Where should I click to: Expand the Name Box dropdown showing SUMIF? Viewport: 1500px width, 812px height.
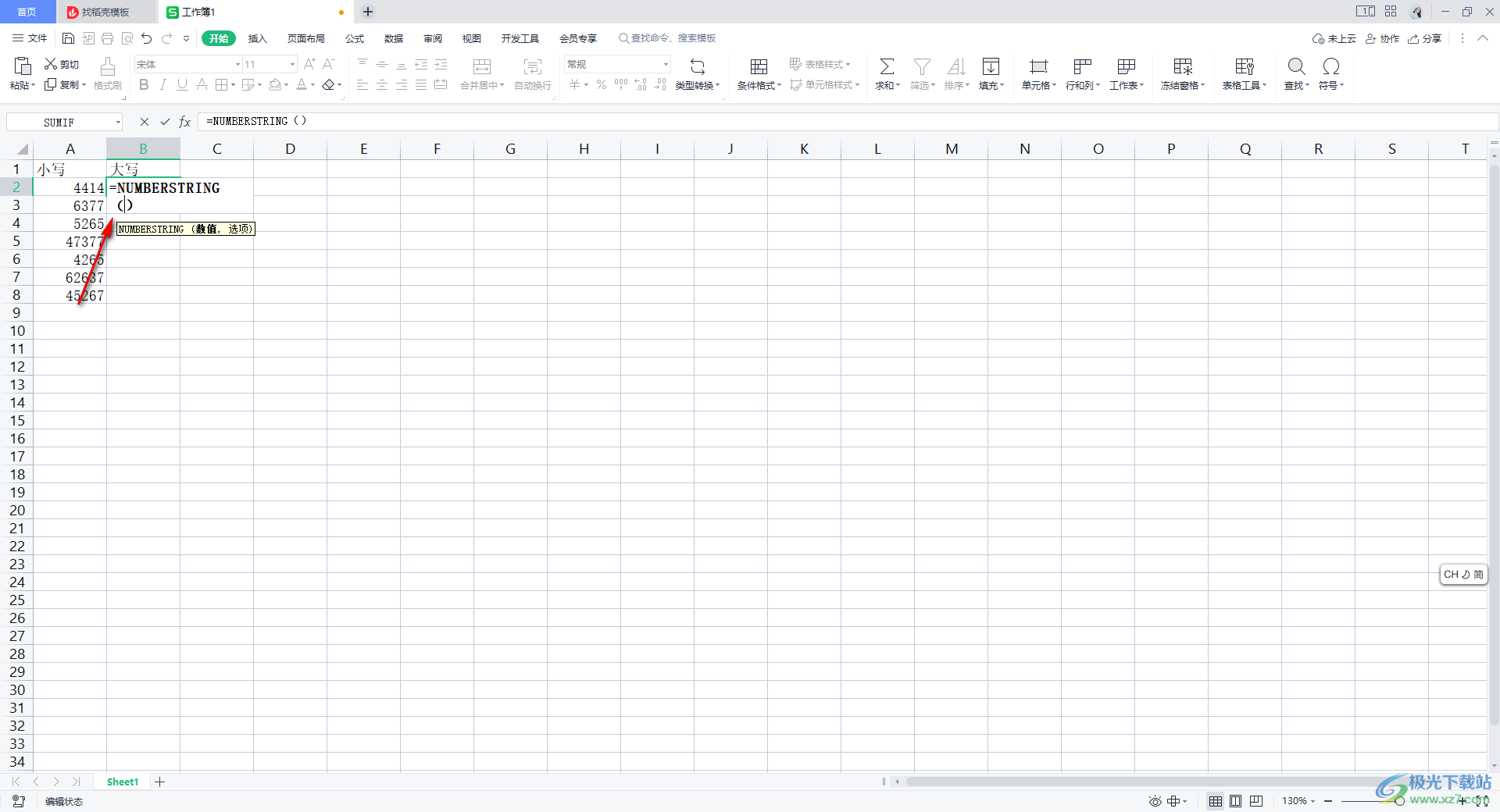[118, 122]
